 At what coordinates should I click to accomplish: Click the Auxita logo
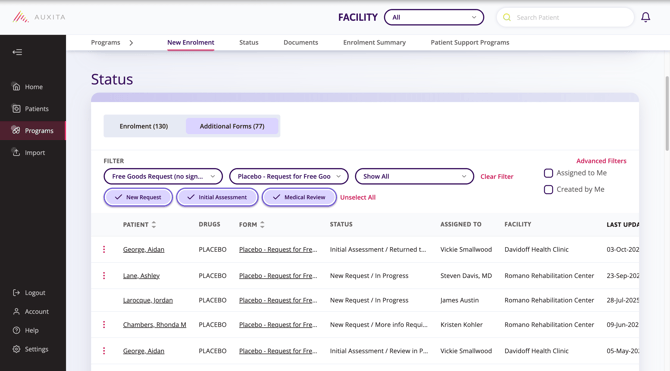click(x=39, y=17)
